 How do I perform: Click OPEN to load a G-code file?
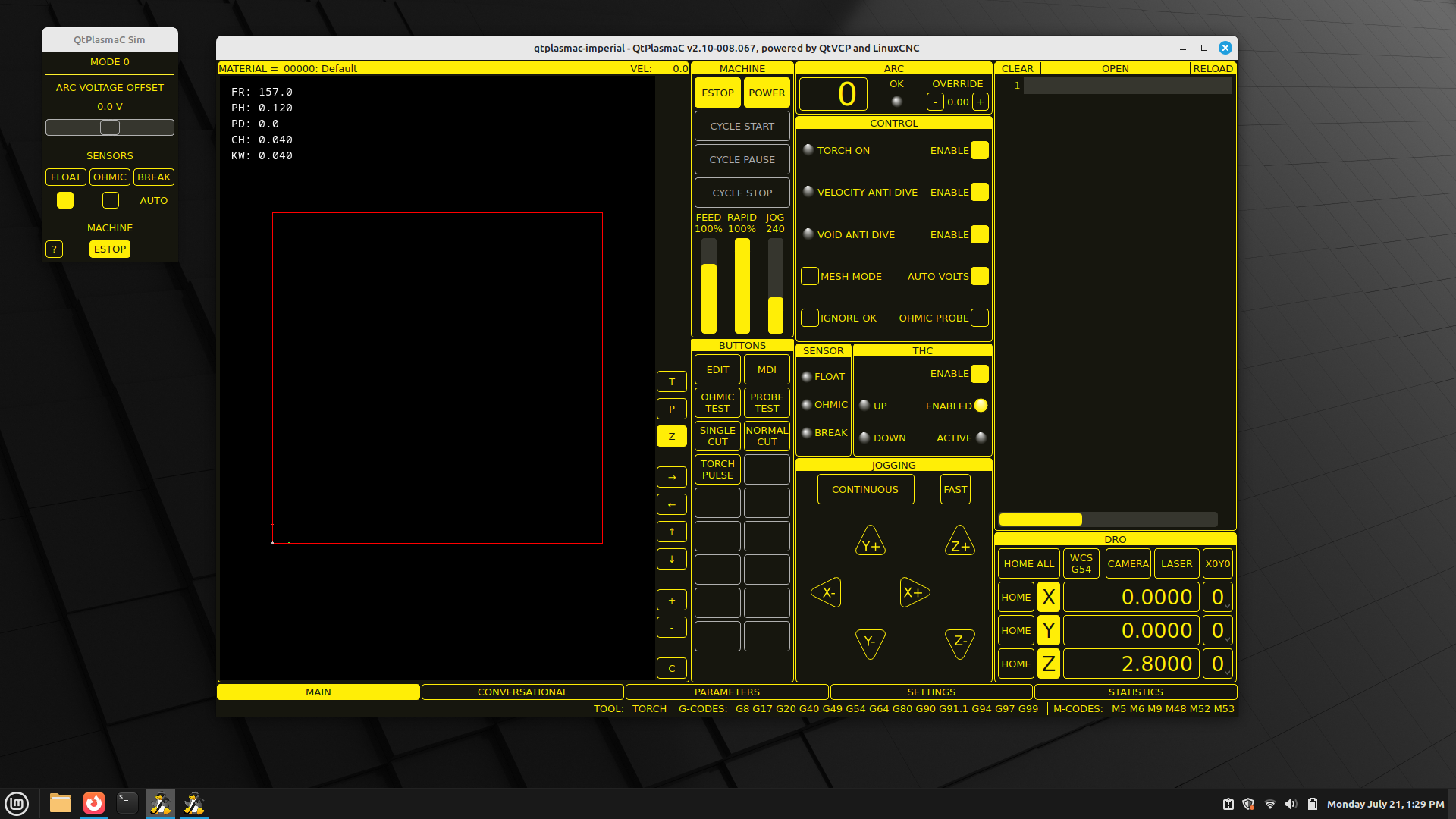[1116, 68]
